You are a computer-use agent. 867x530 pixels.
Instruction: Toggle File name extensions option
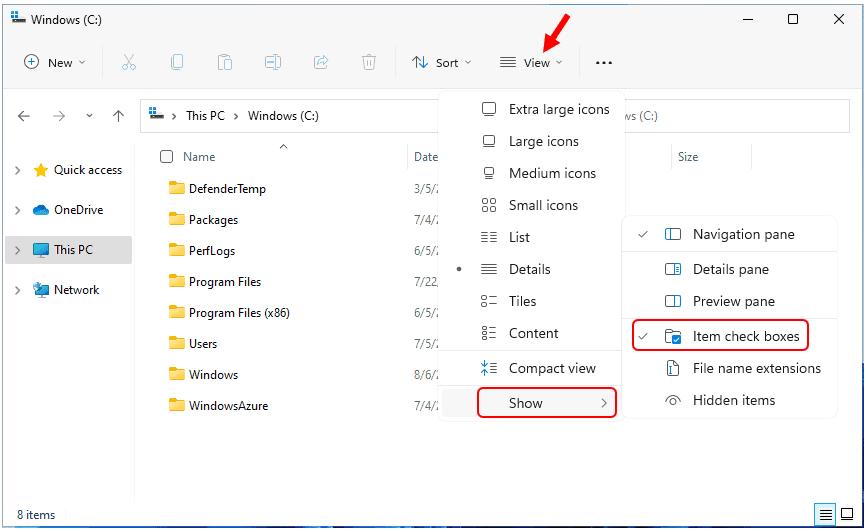(729, 368)
